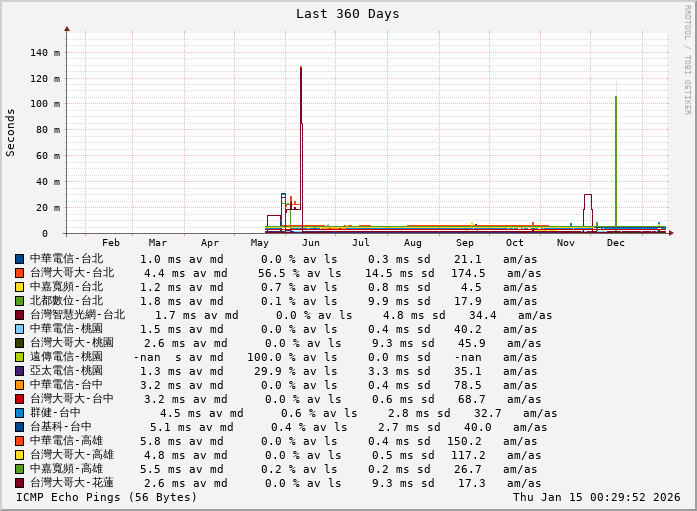
Task: Select the 台灣大哥大-花蓮 legend color swatch
Action: pos(20,483)
